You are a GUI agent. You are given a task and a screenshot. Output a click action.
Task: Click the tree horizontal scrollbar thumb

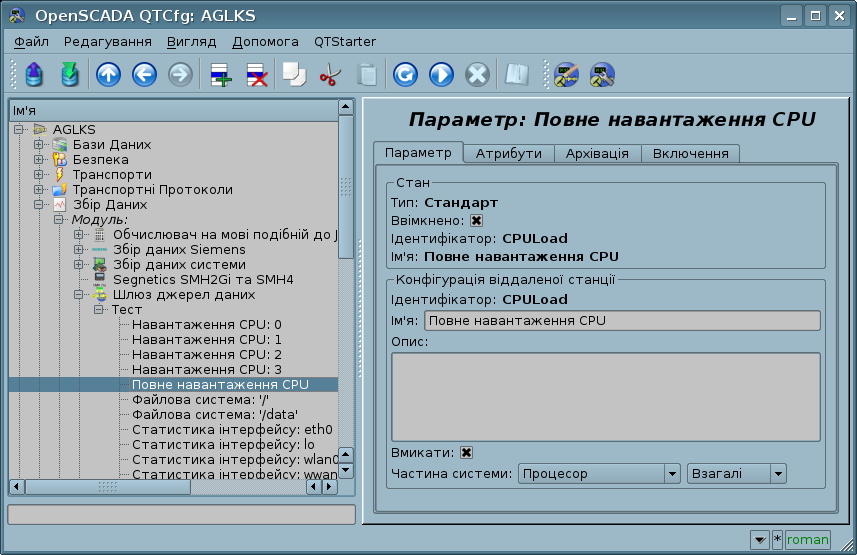108,487
